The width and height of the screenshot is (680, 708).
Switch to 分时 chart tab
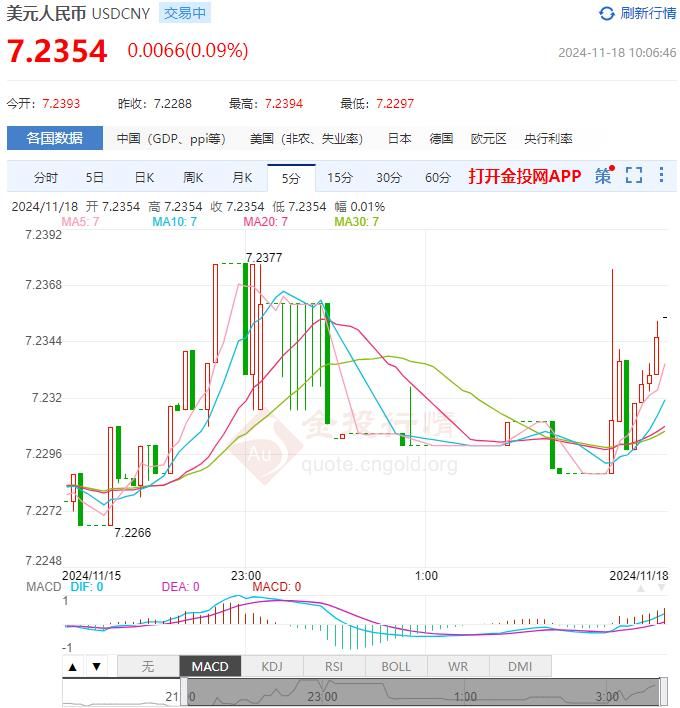pos(46,177)
